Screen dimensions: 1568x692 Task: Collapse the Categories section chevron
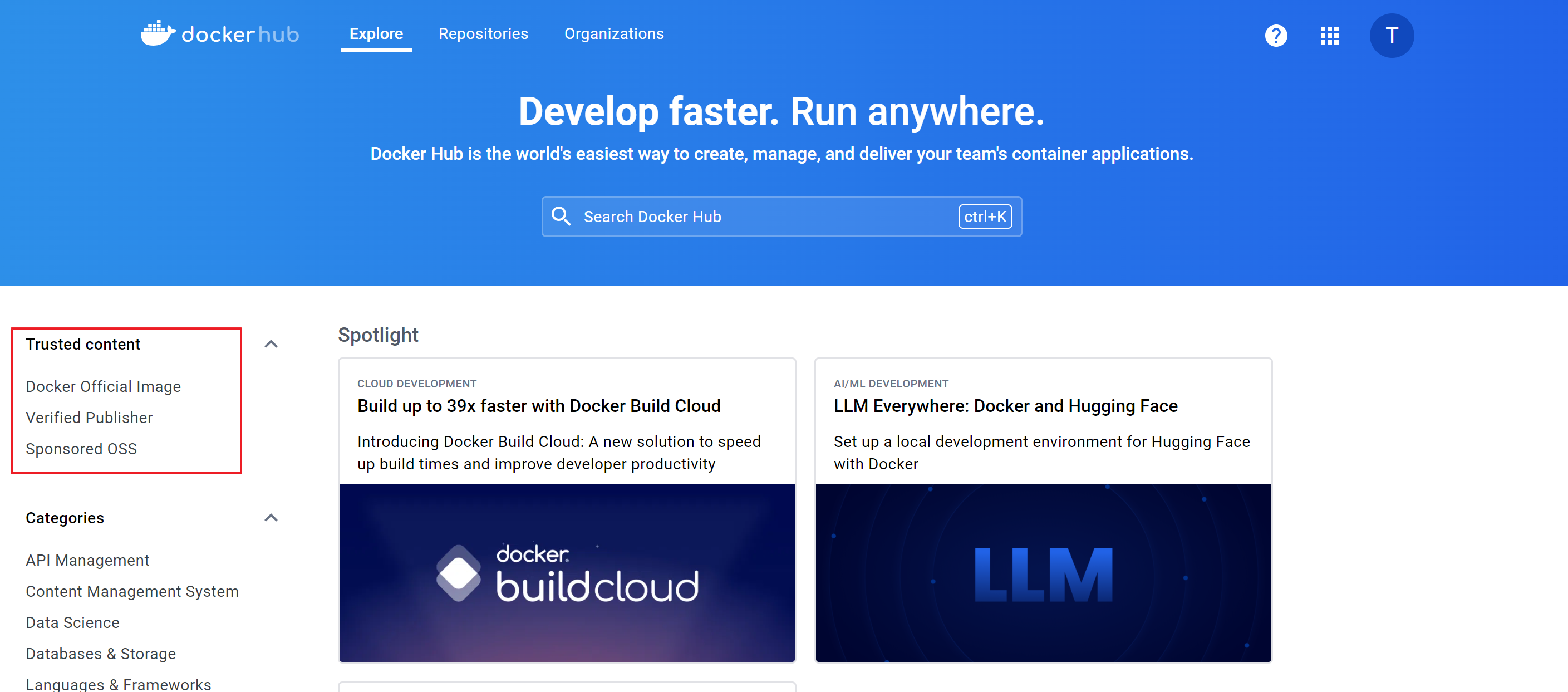tap(271, 518)
